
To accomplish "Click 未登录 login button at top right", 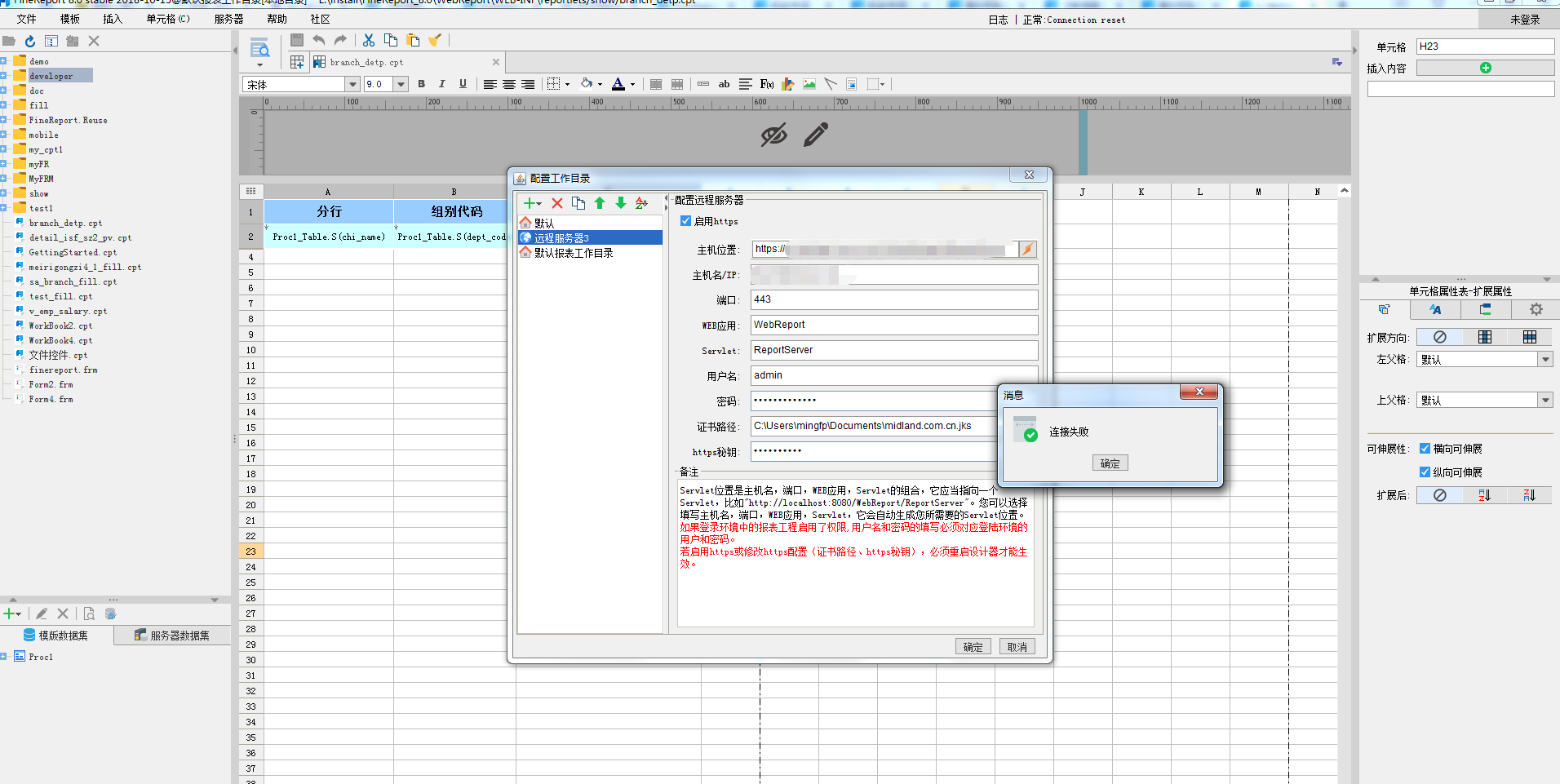I will 1525,20.
